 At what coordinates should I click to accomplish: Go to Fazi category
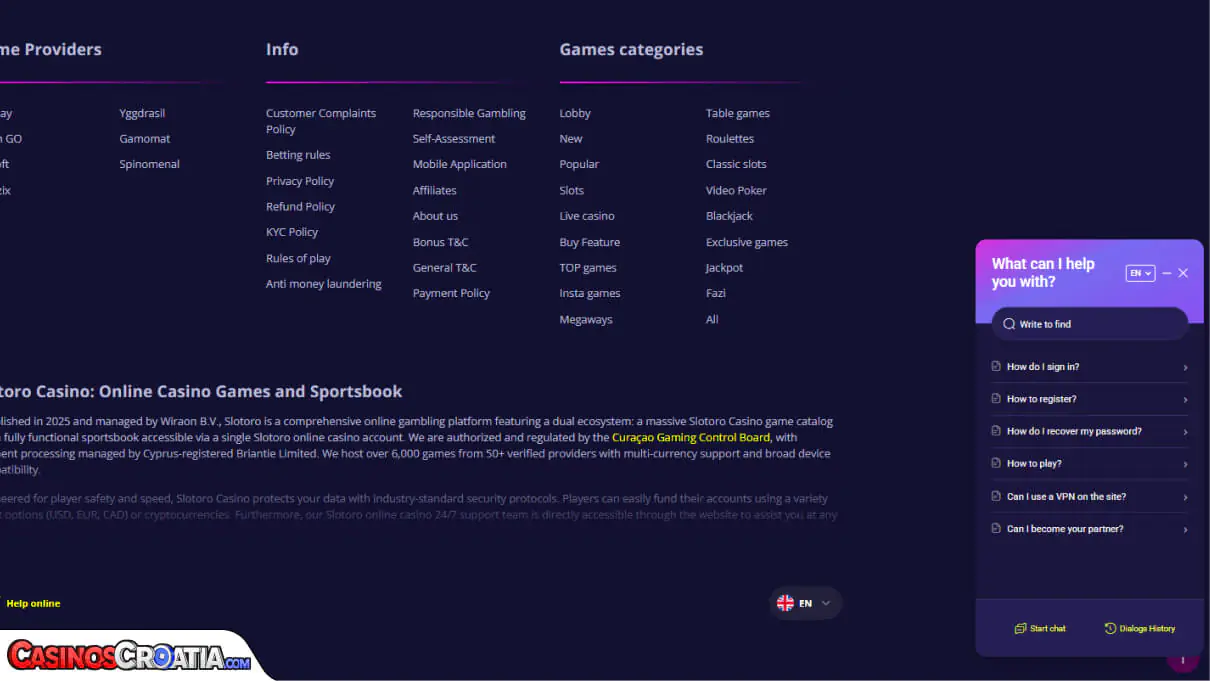click(716, 293)
